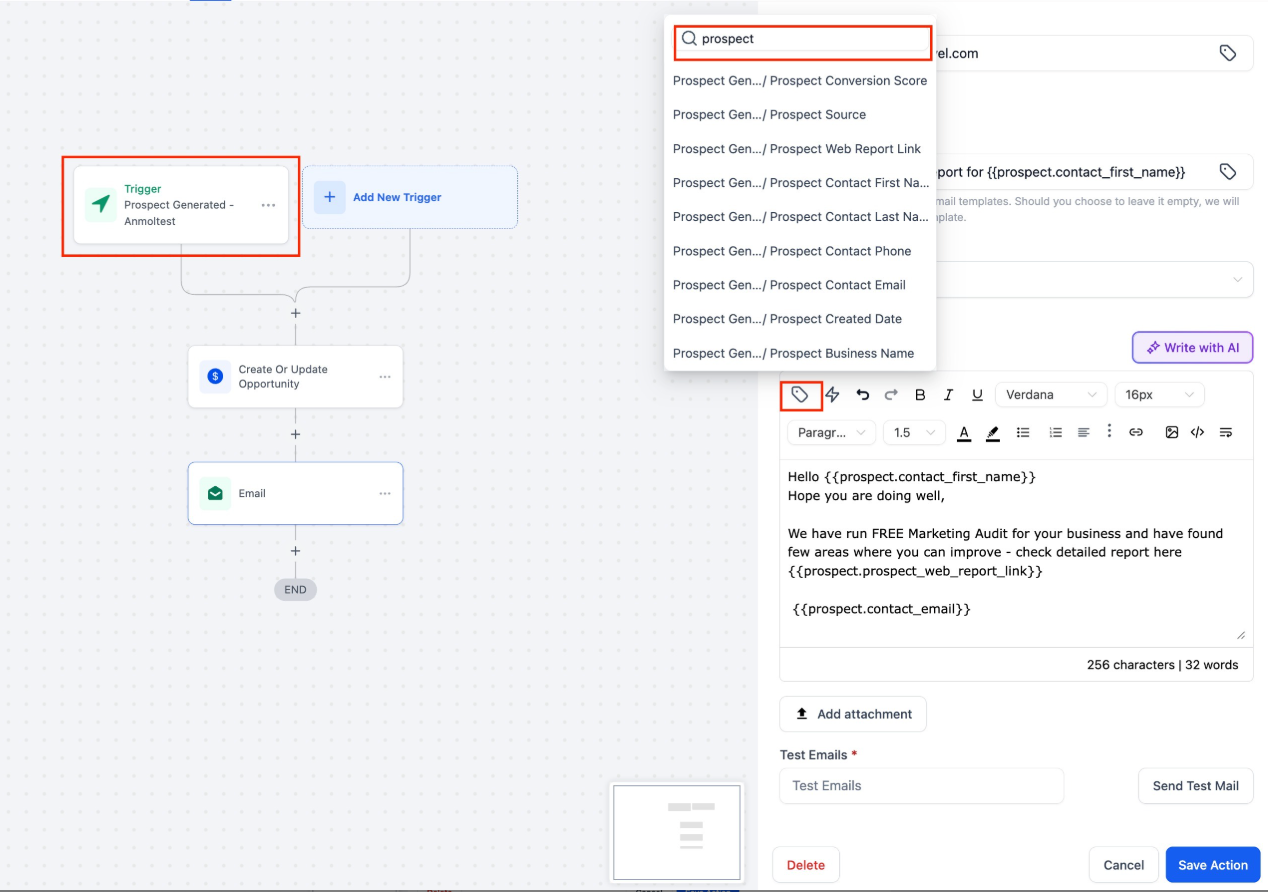Add a step with the plus below the Email node
Image resolution: width=1268 pixels, height=892 pixels.
point(295,551)
